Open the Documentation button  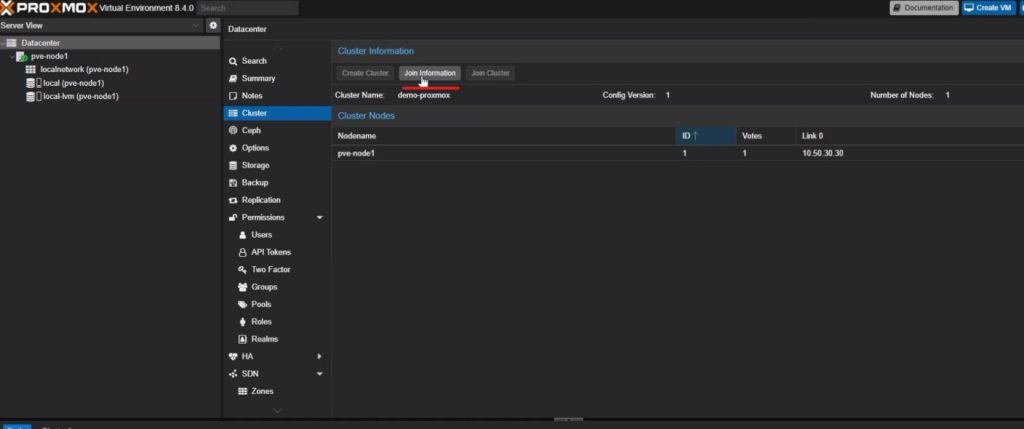(x=923, y=8)
